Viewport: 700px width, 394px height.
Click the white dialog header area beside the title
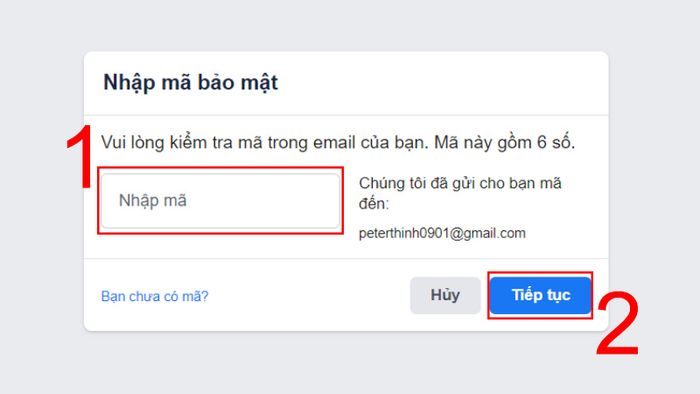[x=442, y=83]
